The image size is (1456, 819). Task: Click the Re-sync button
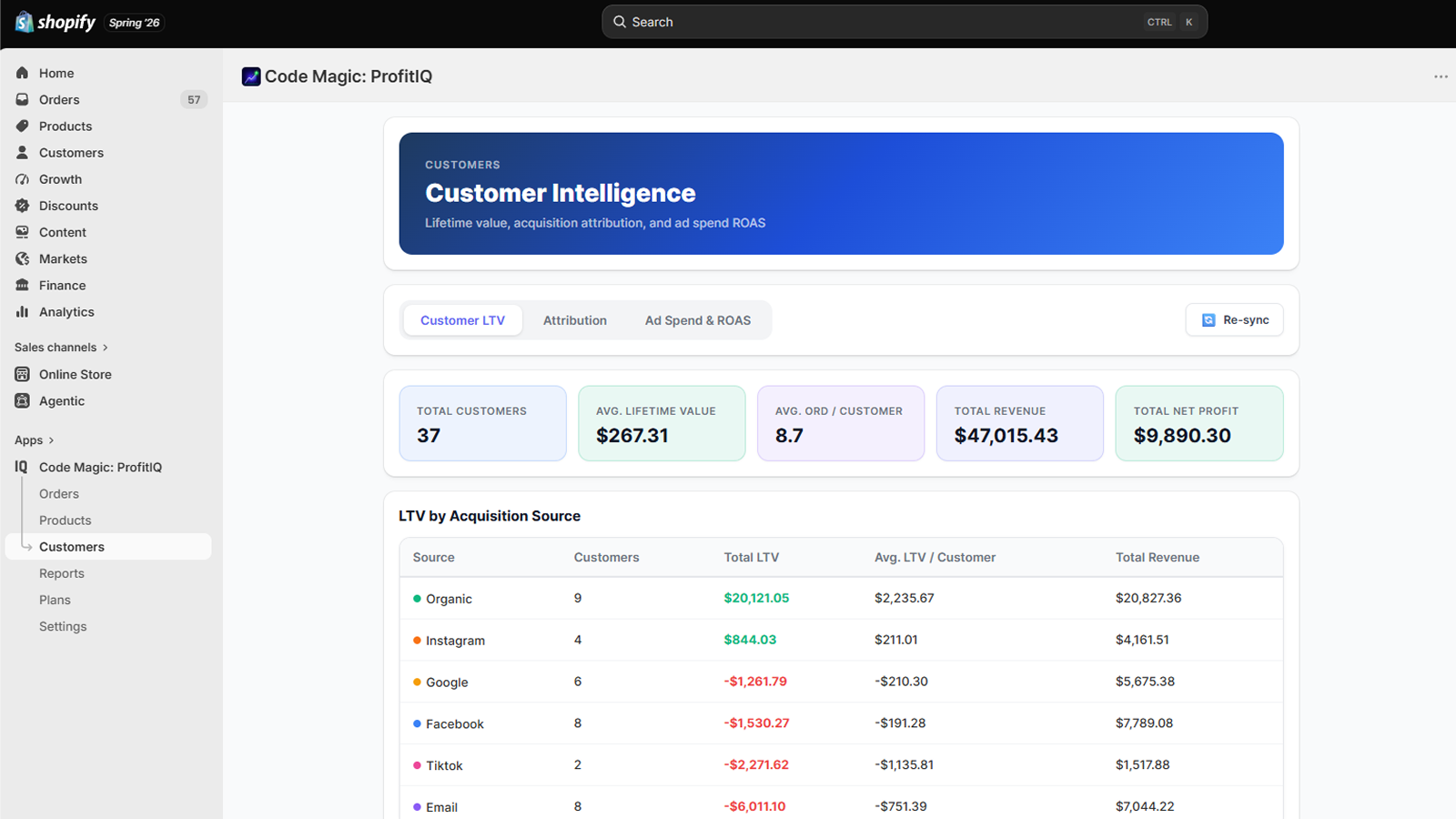(x=1234, y=320)
